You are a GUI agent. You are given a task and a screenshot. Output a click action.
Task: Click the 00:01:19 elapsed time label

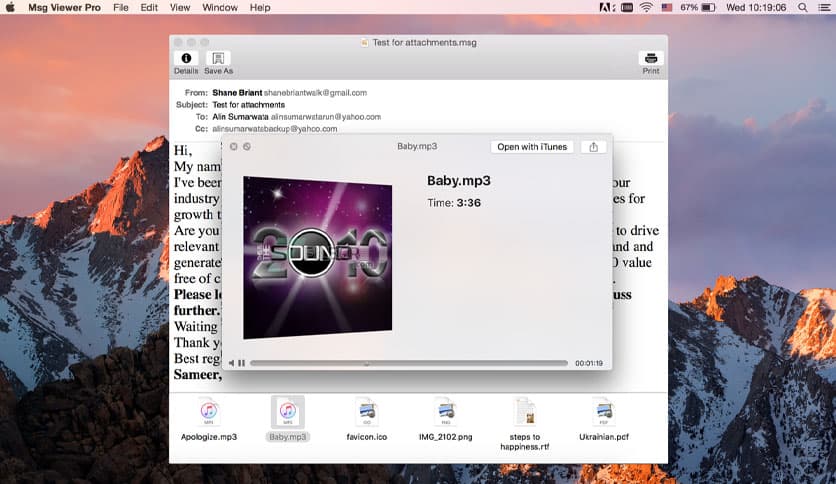tap(589, 363)
